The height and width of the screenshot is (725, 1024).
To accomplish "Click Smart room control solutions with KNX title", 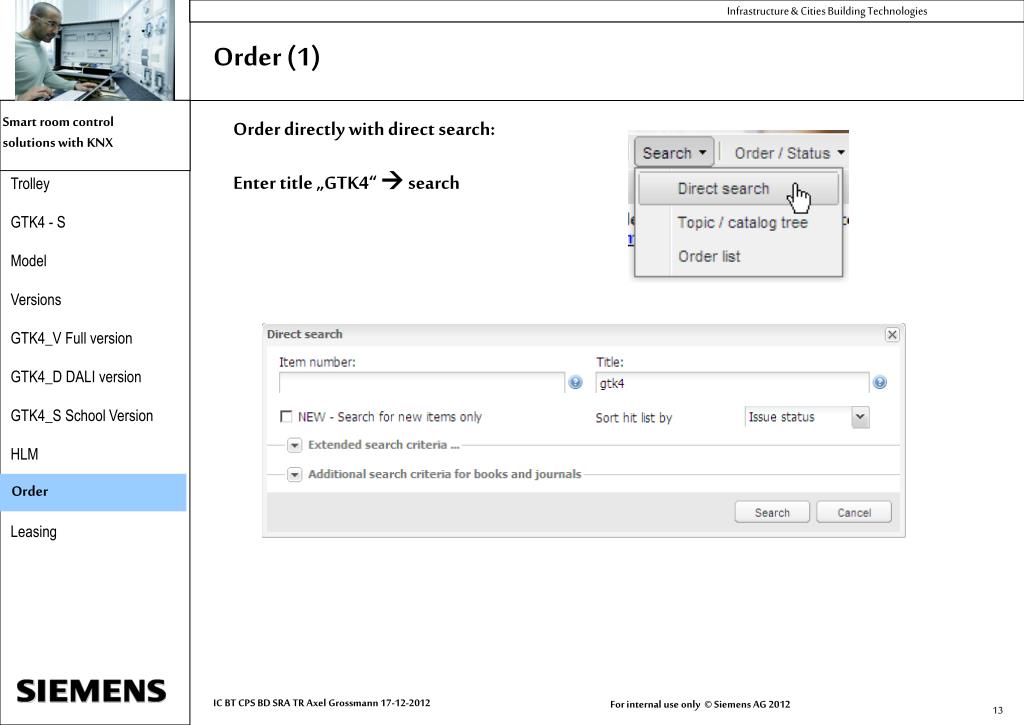I will (58, 132).
